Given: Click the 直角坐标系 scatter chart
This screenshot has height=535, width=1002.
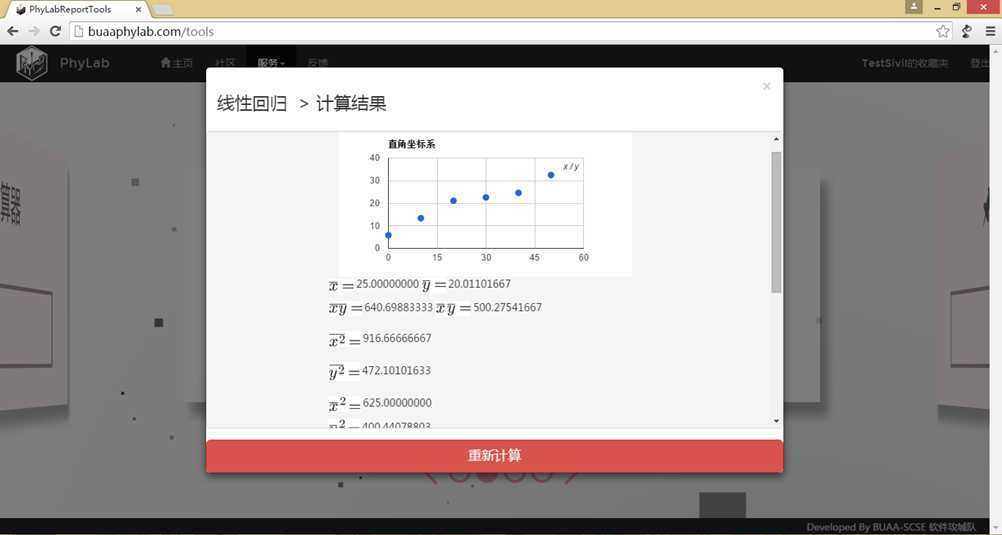Looking at the screenshot, I should click(x=485, y=205).
